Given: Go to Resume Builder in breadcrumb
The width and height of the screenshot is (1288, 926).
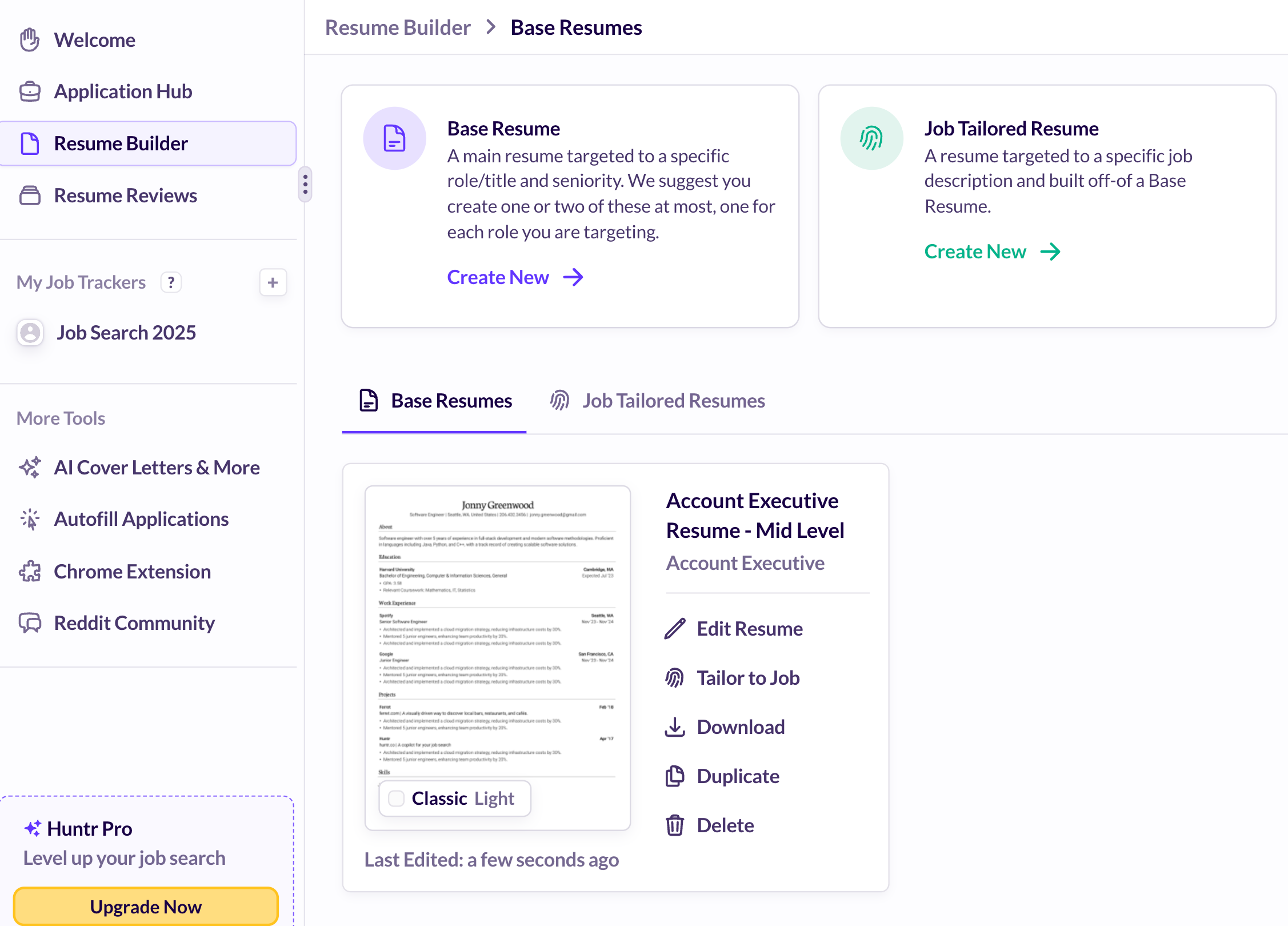Looking at the screenshot, I should point(398,27).
